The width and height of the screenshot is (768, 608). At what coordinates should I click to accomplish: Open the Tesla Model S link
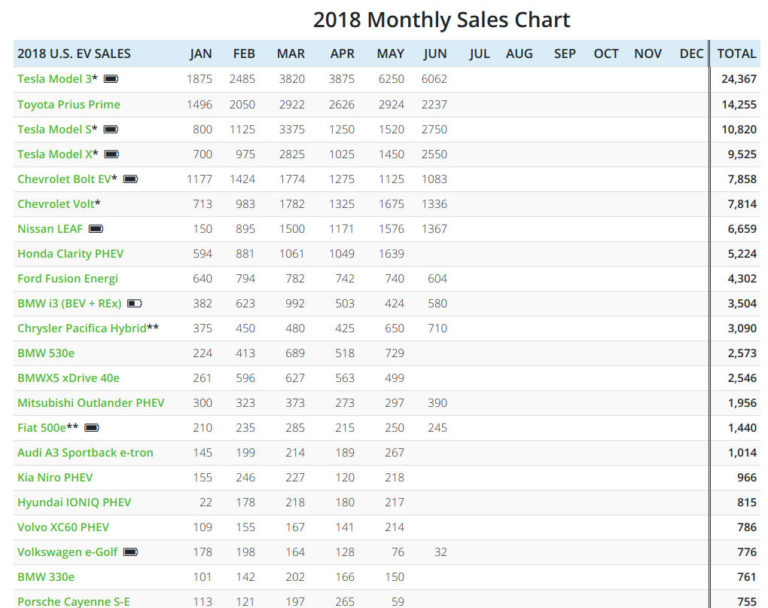click(54, 129)
